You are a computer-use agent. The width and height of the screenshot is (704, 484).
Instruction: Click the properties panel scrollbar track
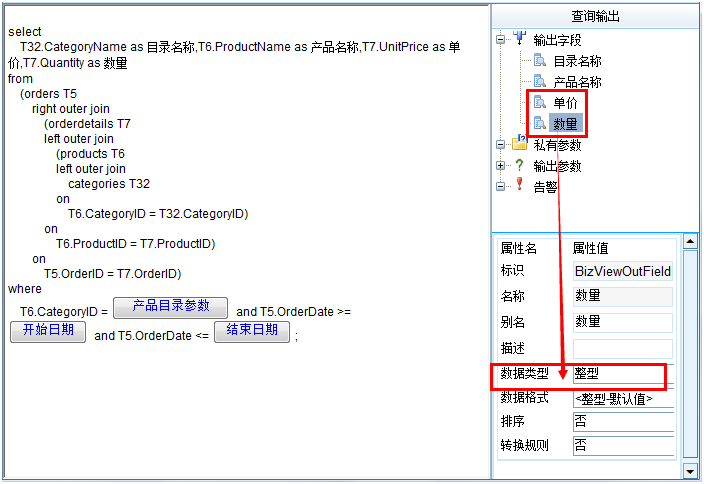click(690, 355)
